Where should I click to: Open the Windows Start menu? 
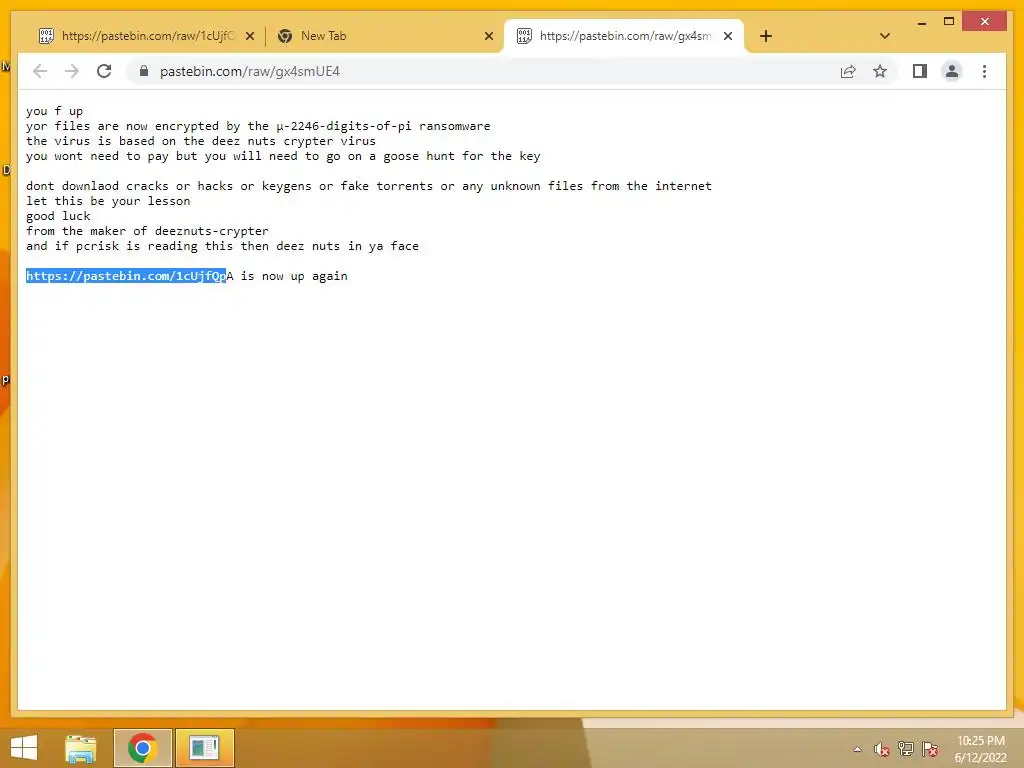[24, 748]
